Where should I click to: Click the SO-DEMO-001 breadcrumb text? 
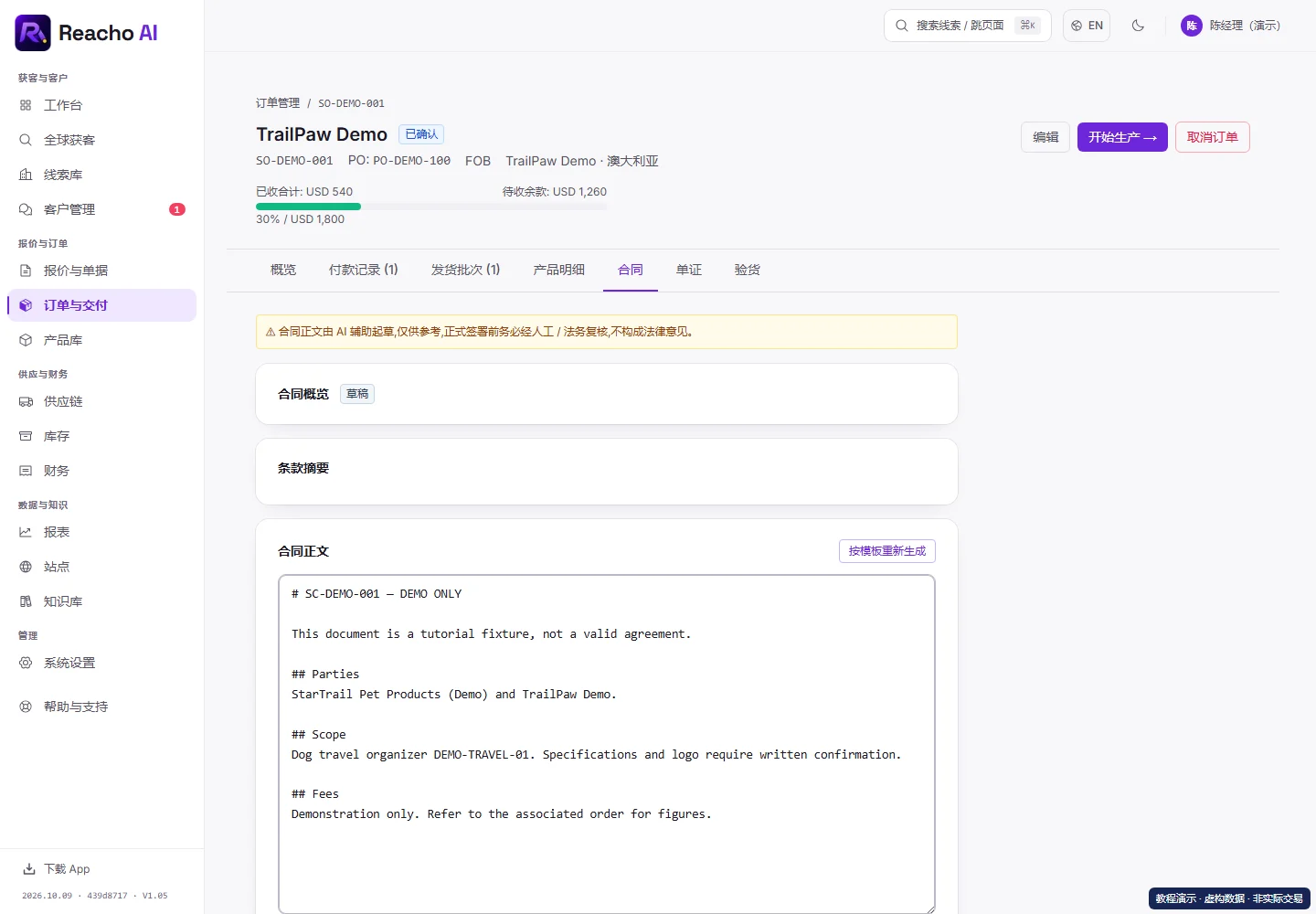(351, 103)
